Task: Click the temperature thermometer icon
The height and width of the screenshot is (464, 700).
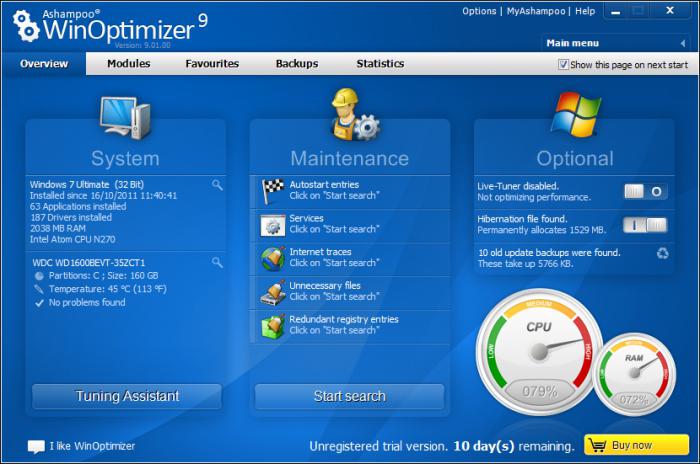Action: tap(39, 289)
